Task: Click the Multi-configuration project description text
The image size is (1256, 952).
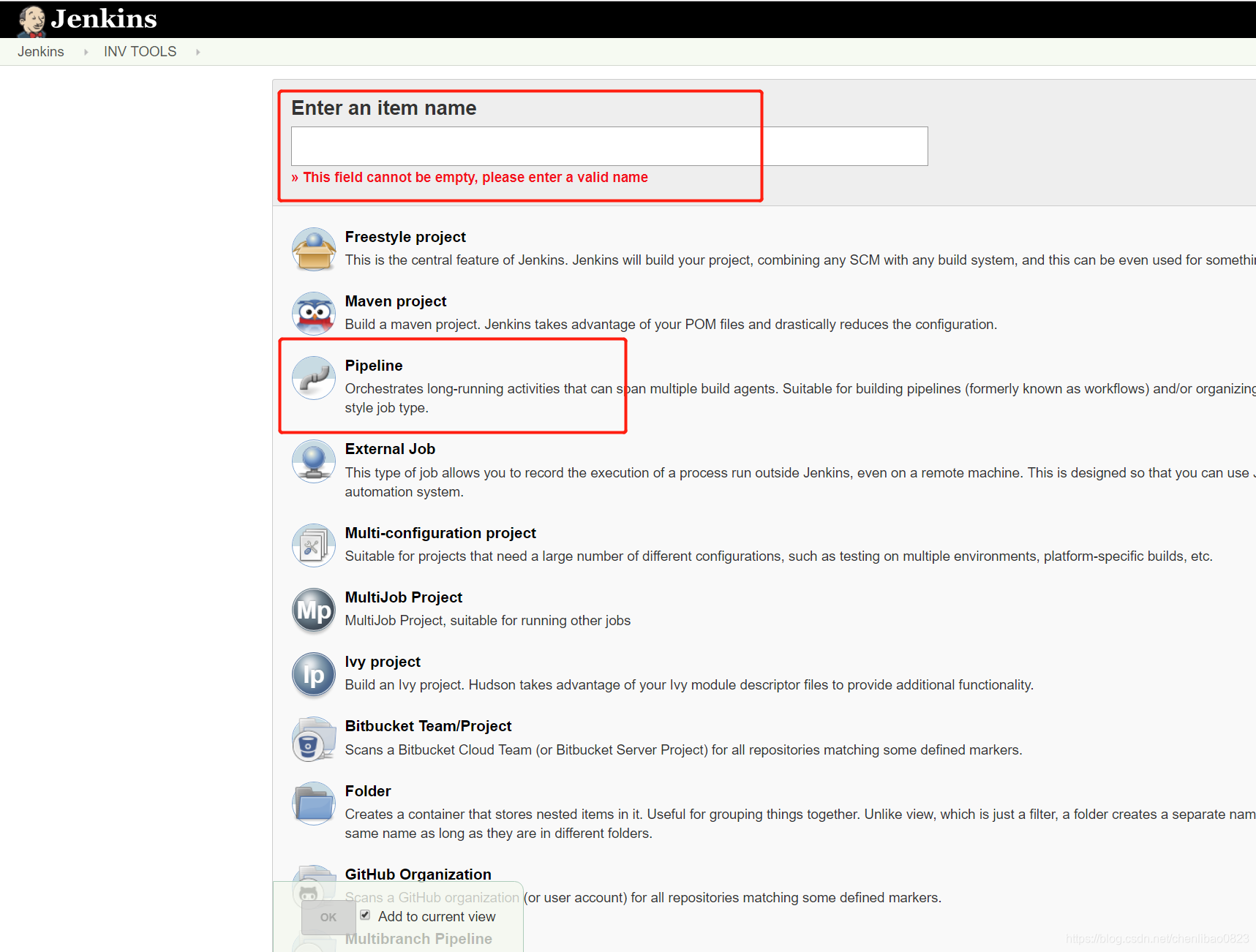Action: click(778, 556)
